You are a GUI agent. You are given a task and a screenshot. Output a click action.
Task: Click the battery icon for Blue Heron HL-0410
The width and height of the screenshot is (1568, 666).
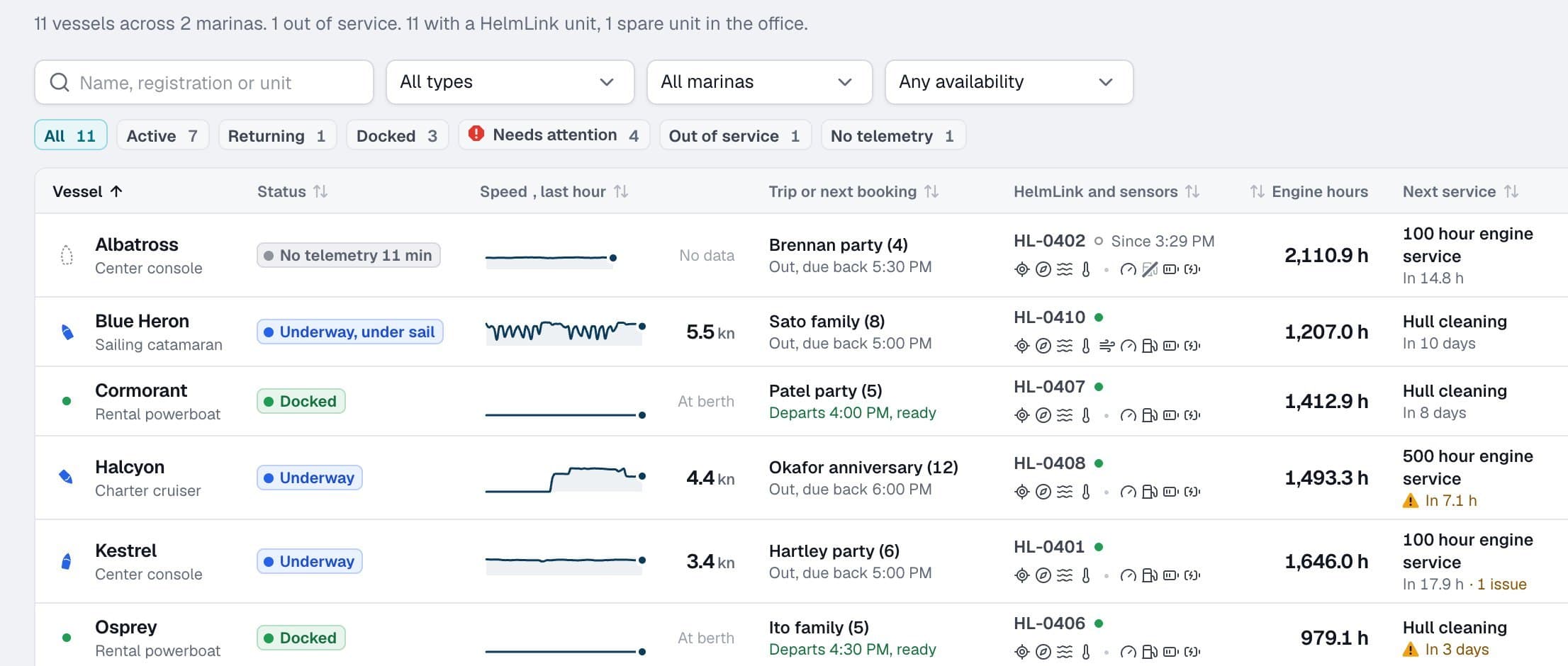click(1171, 346)
